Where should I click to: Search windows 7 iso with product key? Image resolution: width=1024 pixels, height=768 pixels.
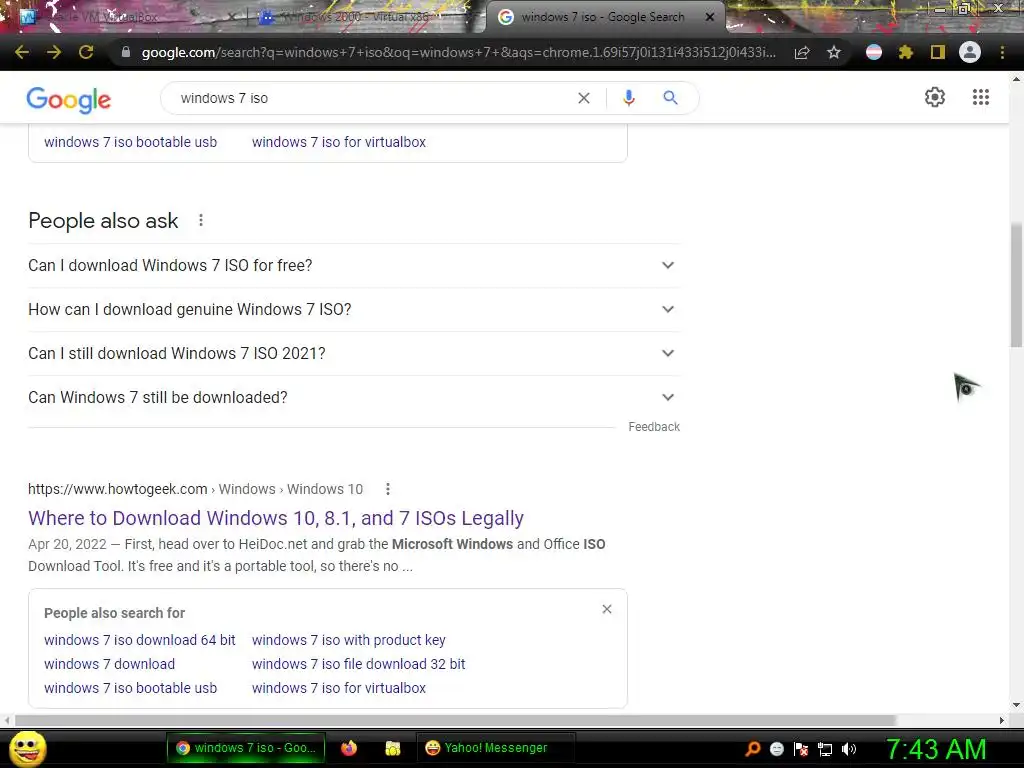point(349,640)
